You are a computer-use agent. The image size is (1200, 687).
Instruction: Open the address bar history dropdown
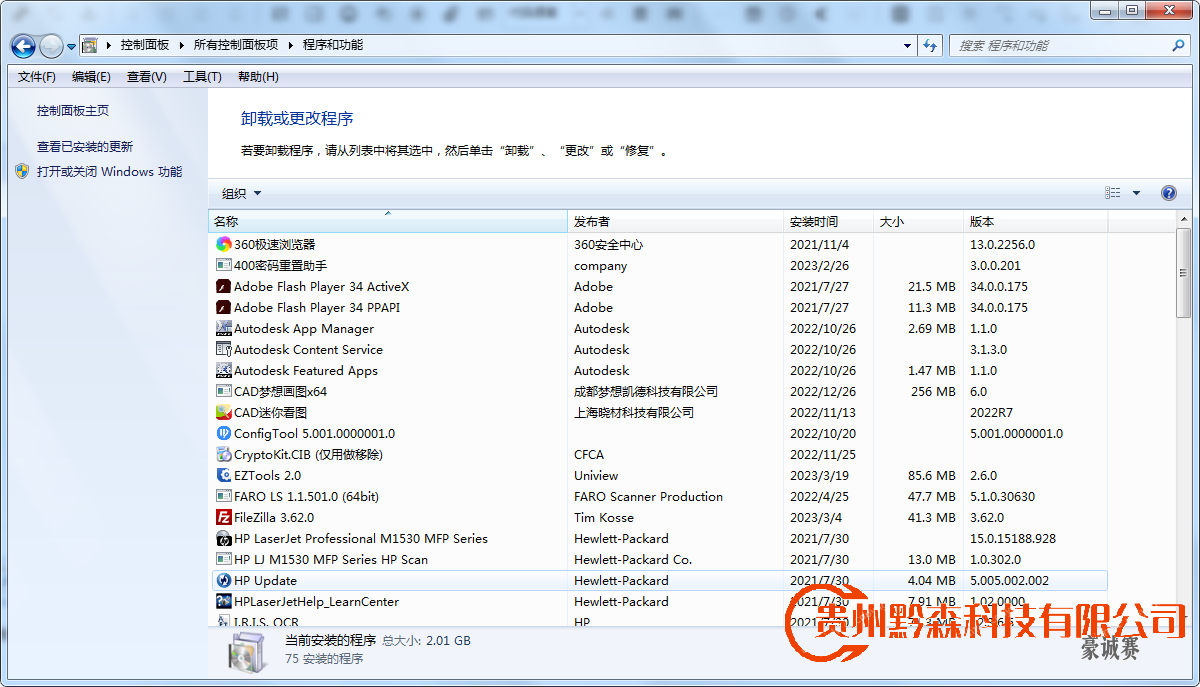pos(907,46)
